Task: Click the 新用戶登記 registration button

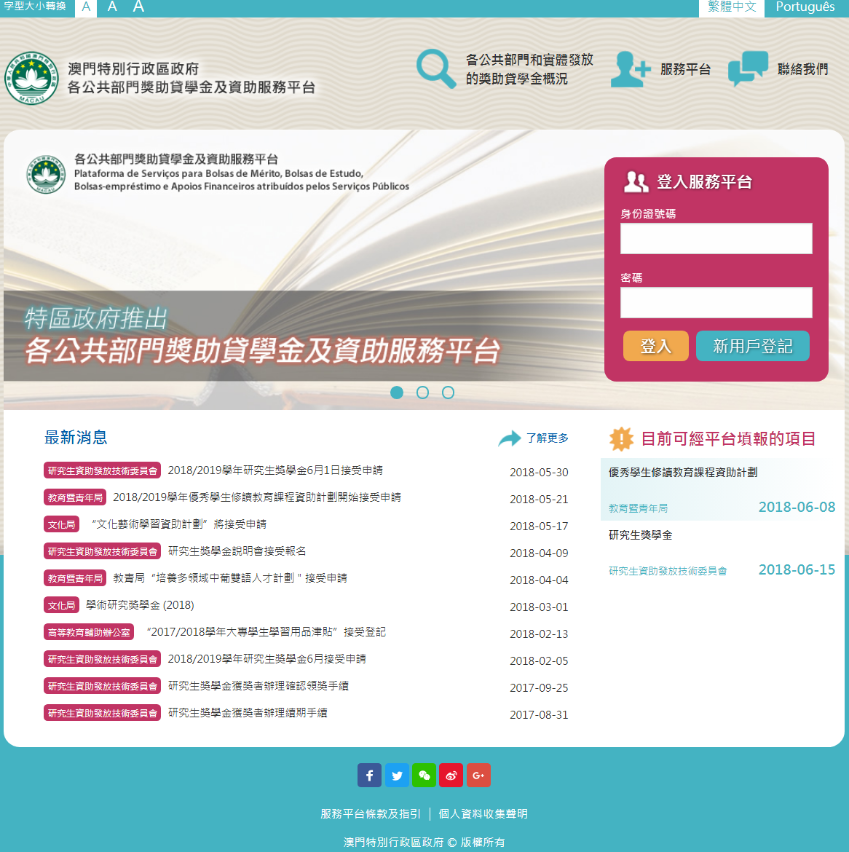Action: (x=752, y=346)
